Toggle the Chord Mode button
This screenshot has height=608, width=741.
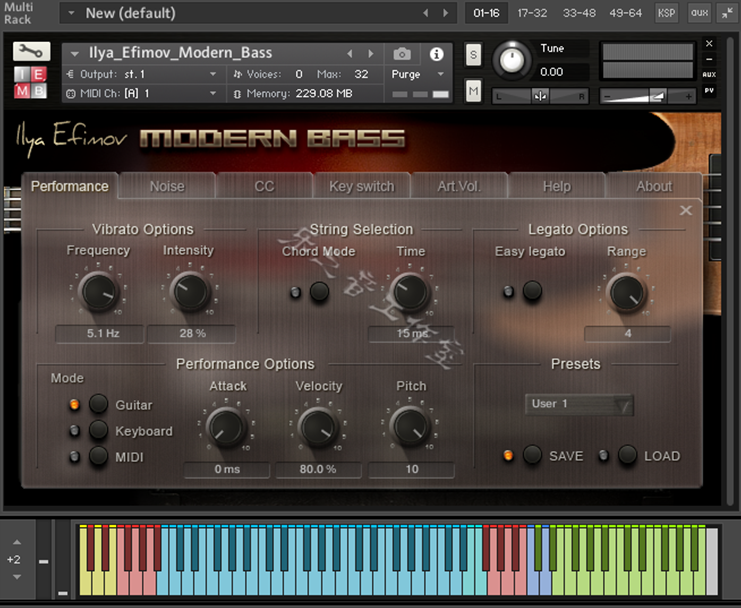(319, 291)
